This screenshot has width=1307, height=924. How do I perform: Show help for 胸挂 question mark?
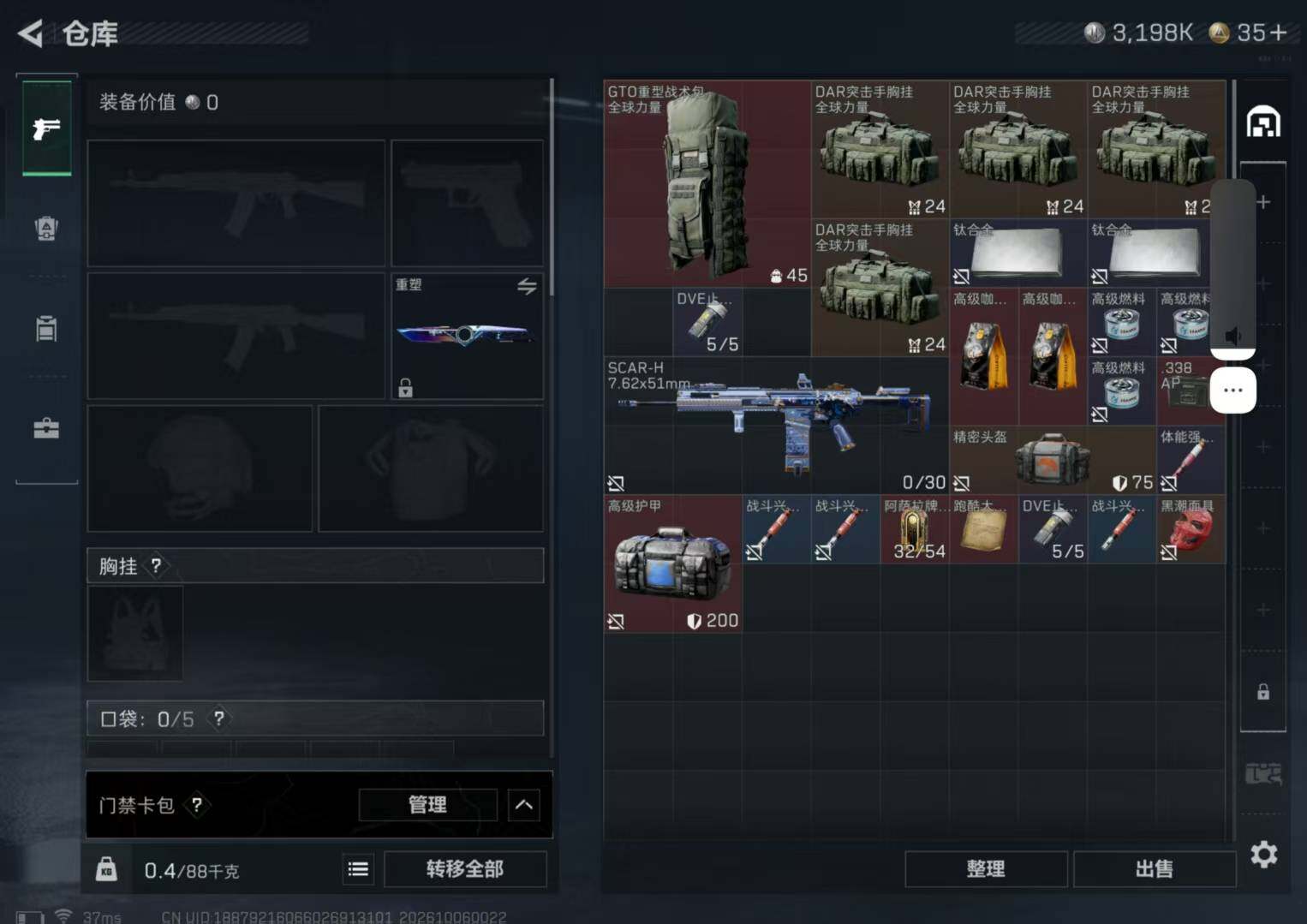coord(156,566)
